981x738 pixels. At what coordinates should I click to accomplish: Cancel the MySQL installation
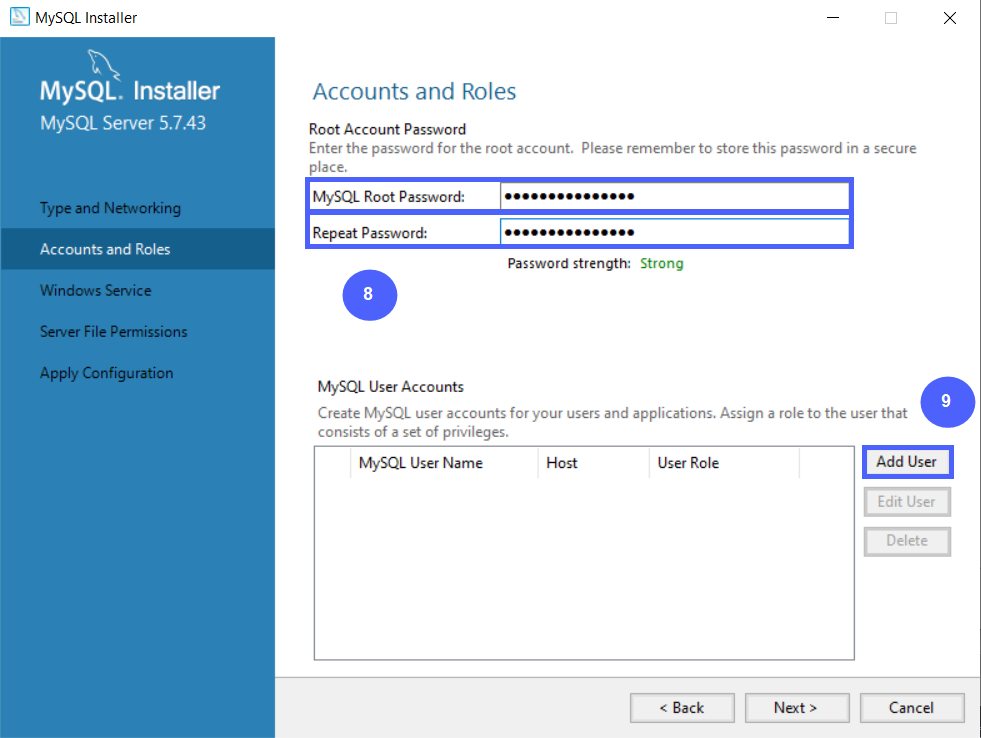tap(911, 707)
